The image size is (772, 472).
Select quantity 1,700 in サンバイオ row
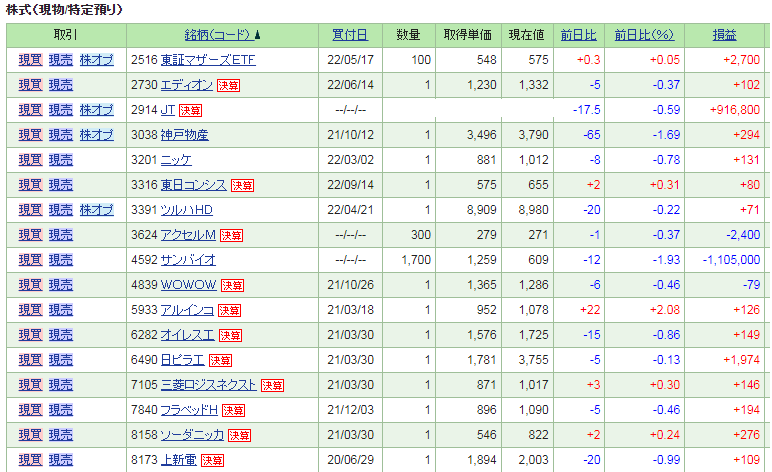[x=416, y=260]
